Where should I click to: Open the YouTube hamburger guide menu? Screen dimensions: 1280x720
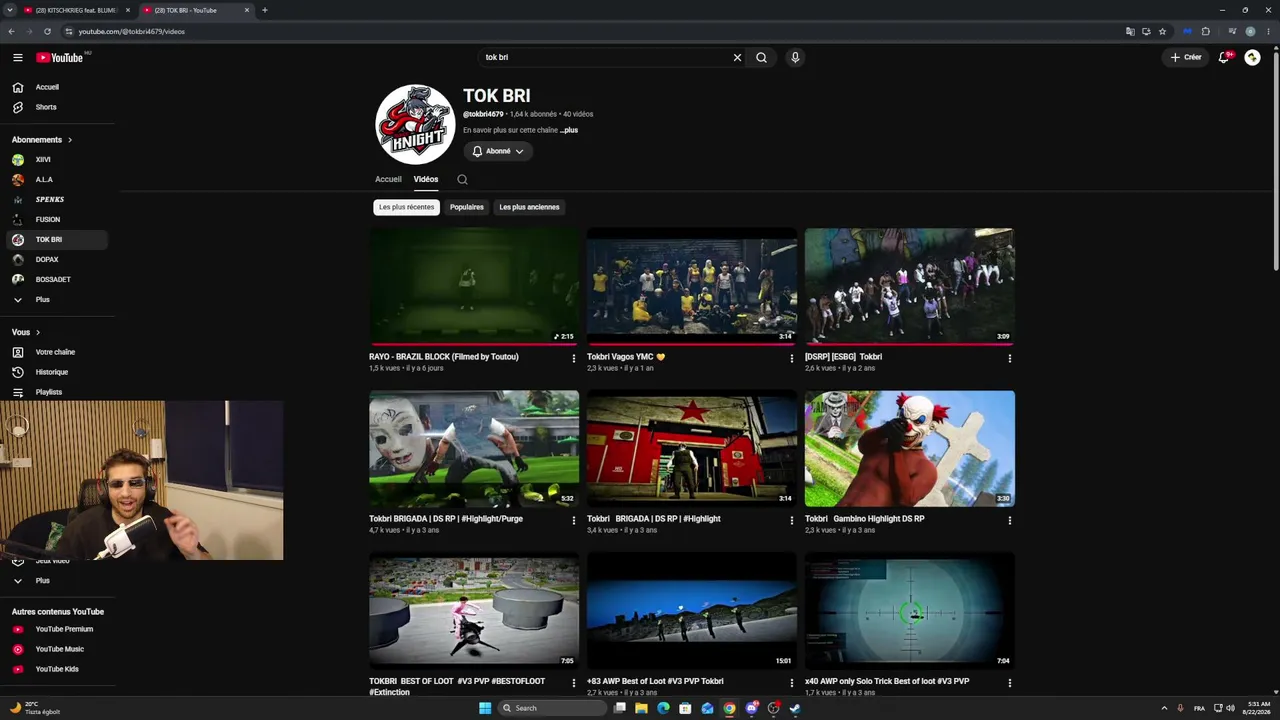point(17,58)
